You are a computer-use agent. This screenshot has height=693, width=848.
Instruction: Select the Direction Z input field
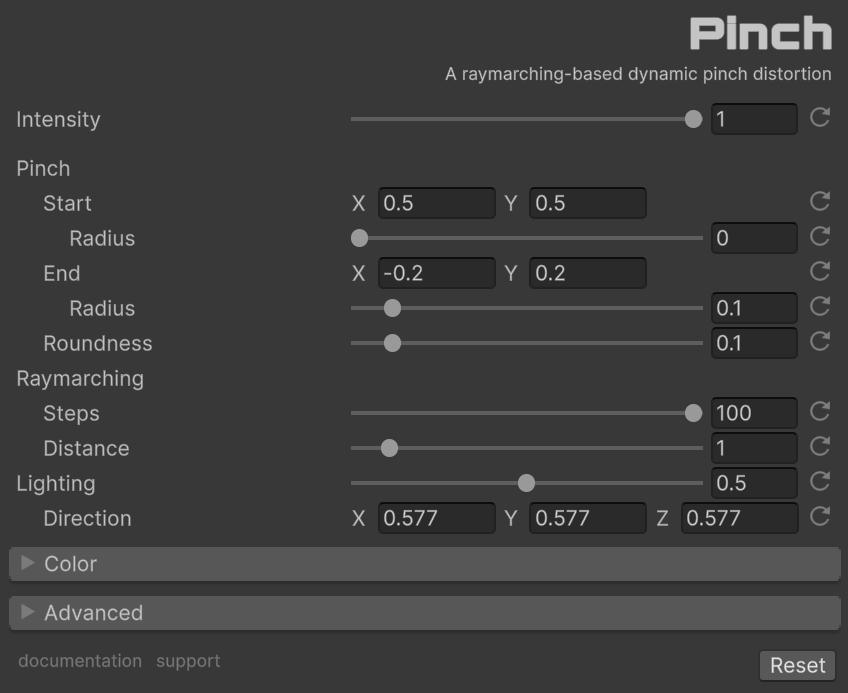739,518
